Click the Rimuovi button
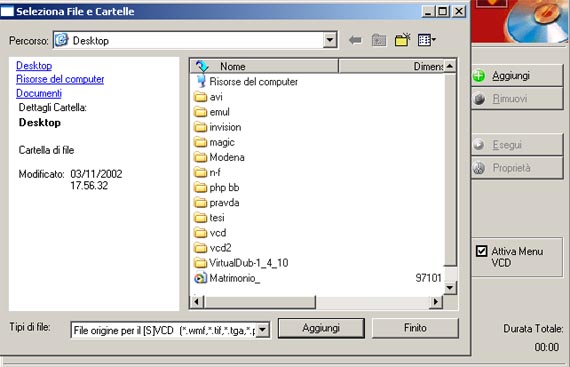 [x=517, y=98]
